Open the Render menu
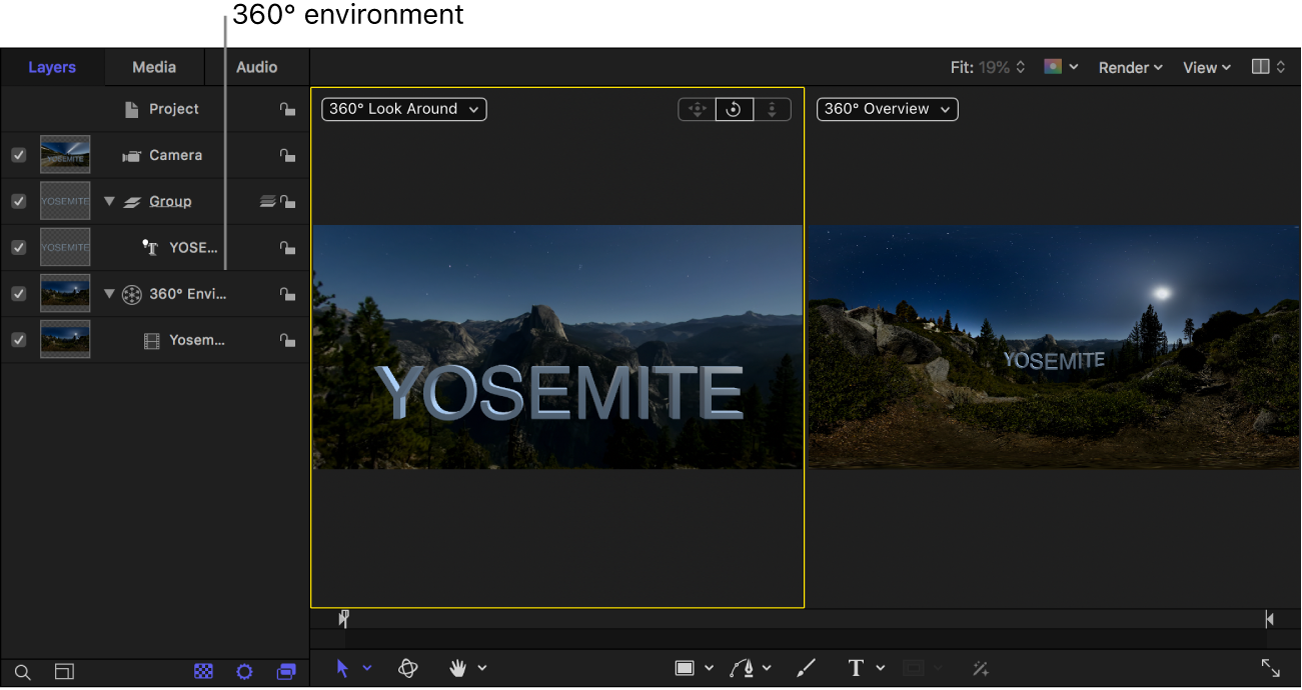The image size is (1302, 690). tap(1129, 67)
